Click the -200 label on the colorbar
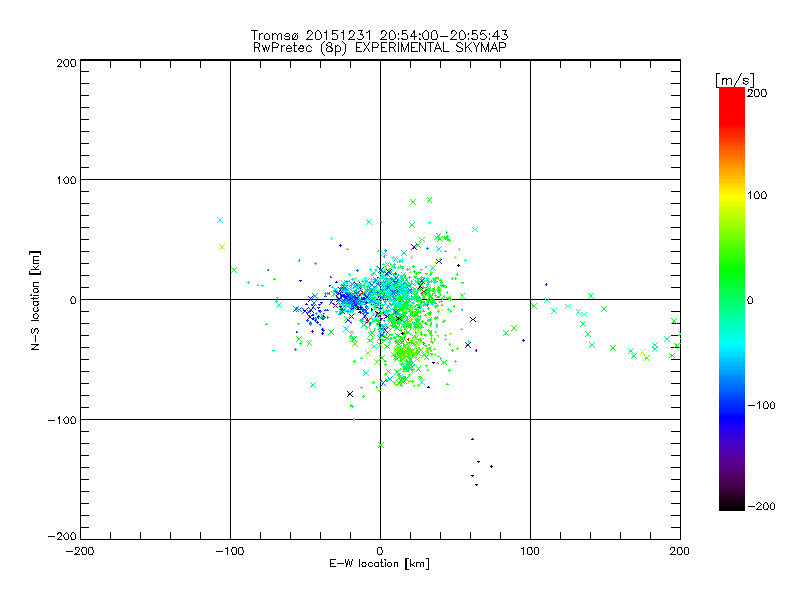 pos(761,507)
